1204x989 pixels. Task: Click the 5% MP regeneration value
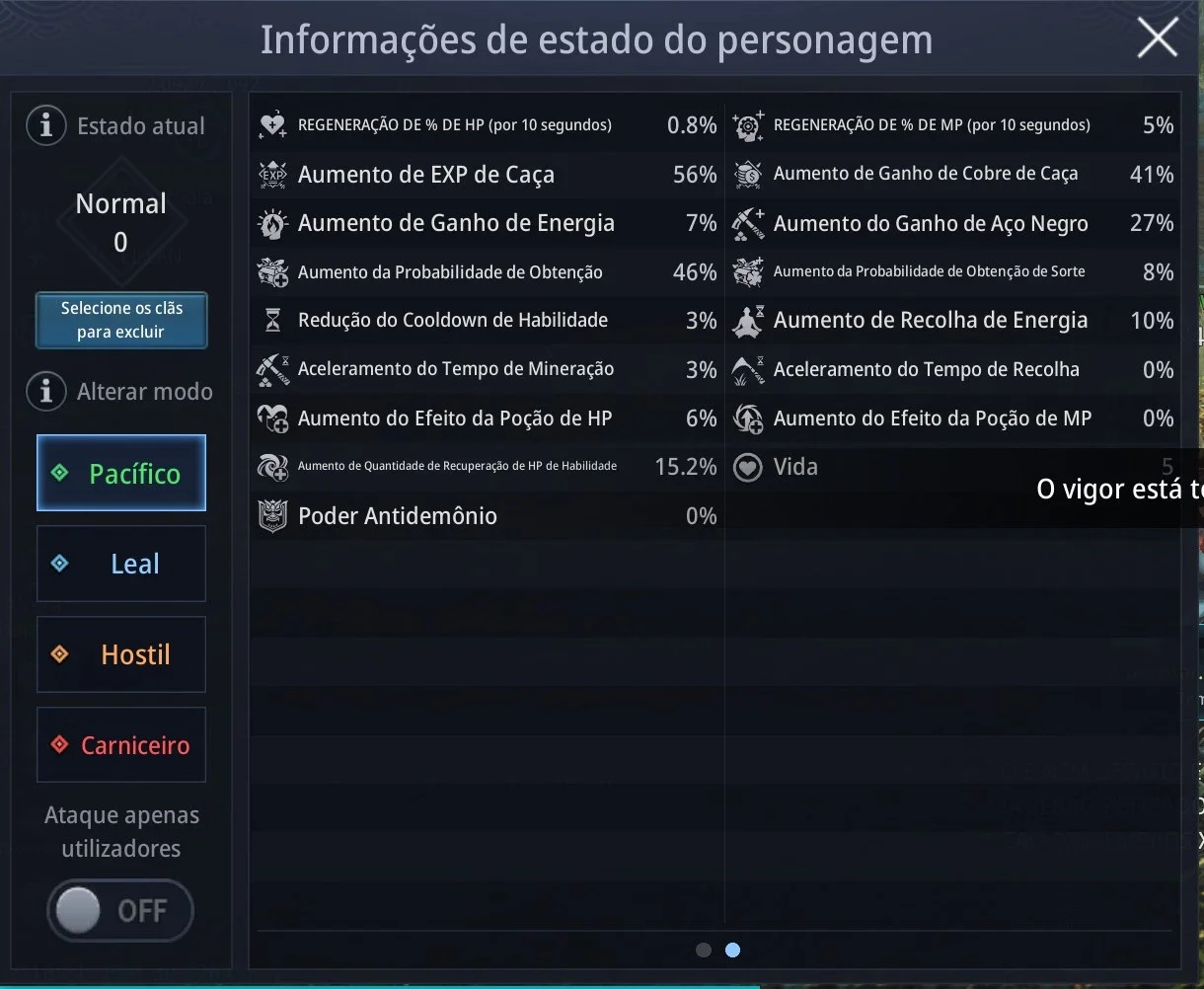pos(1159,125)
